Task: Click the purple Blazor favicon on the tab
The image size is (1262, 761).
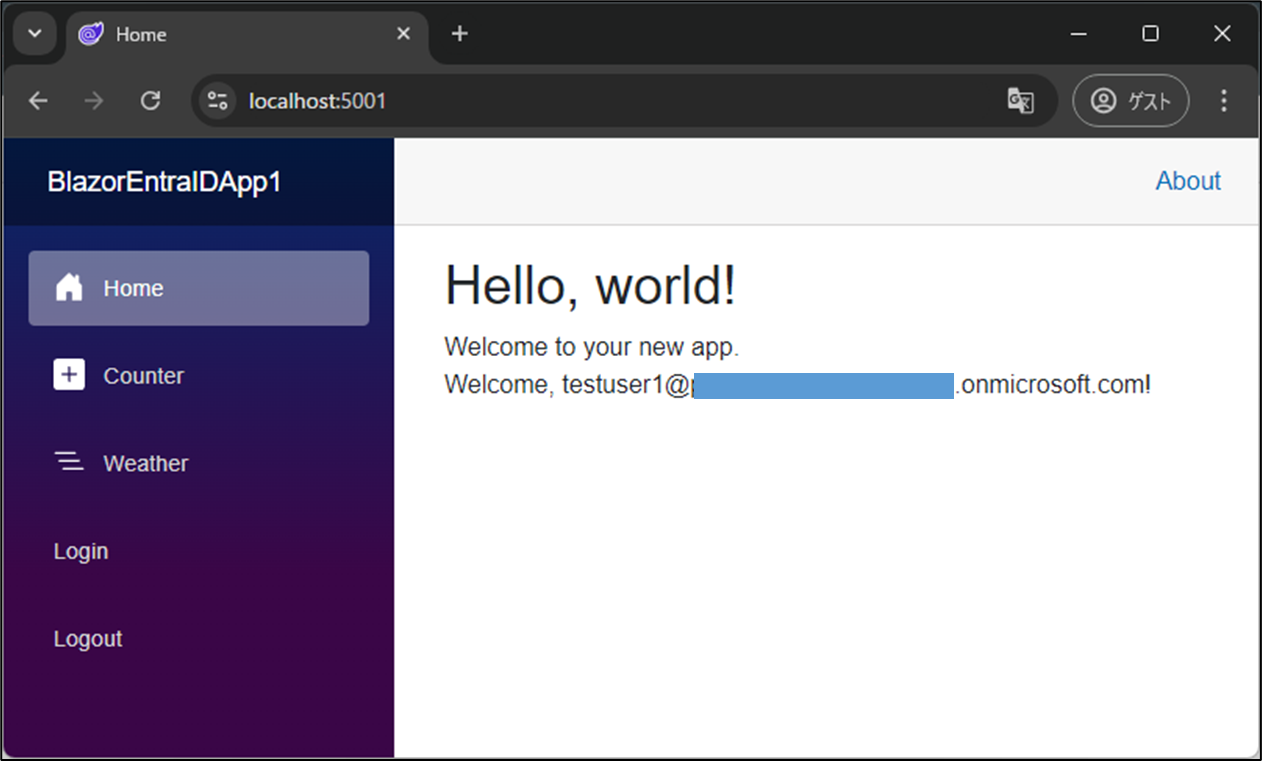Action: (89, 33)
